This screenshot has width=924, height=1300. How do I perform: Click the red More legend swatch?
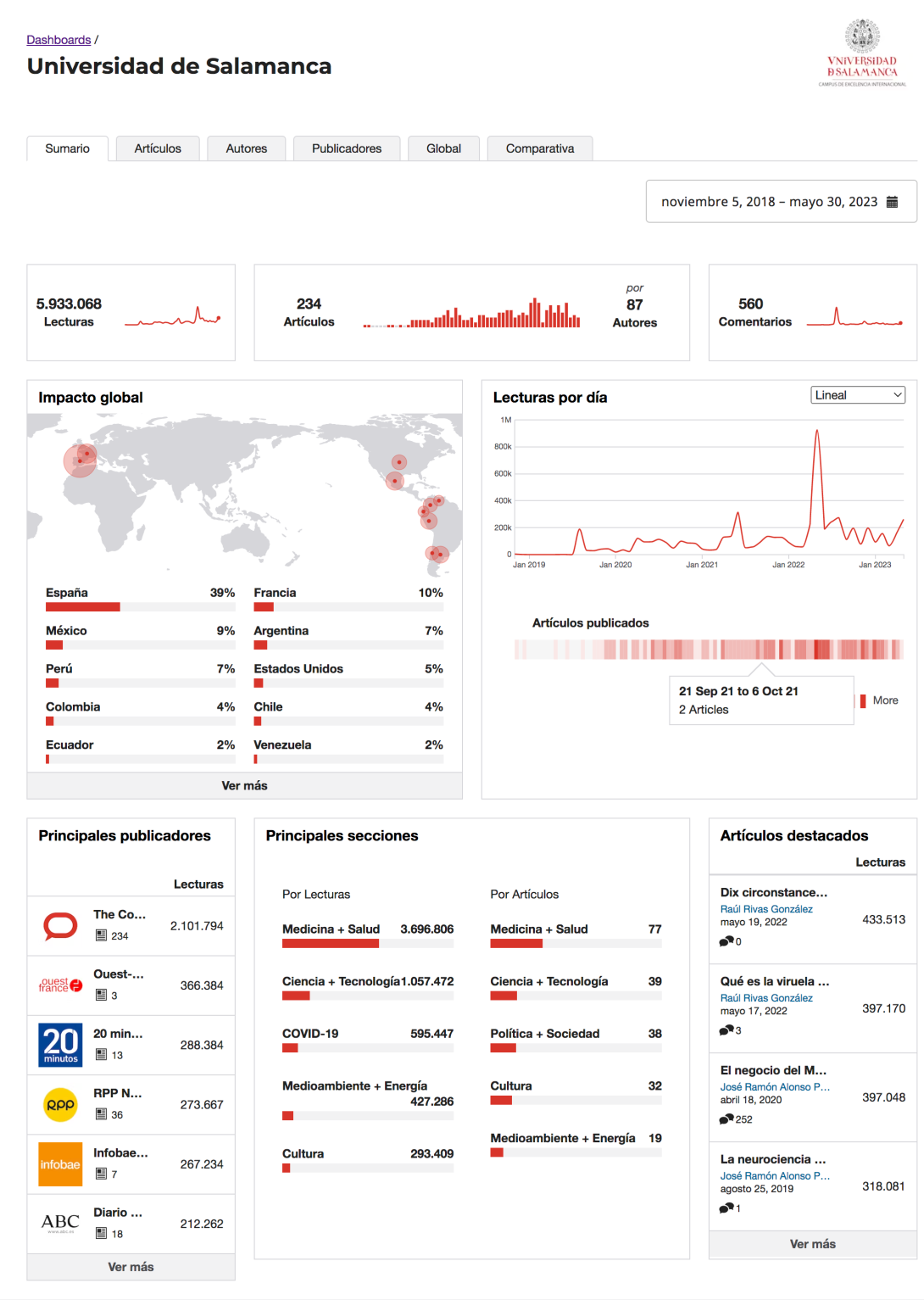(x=863, y=700)
